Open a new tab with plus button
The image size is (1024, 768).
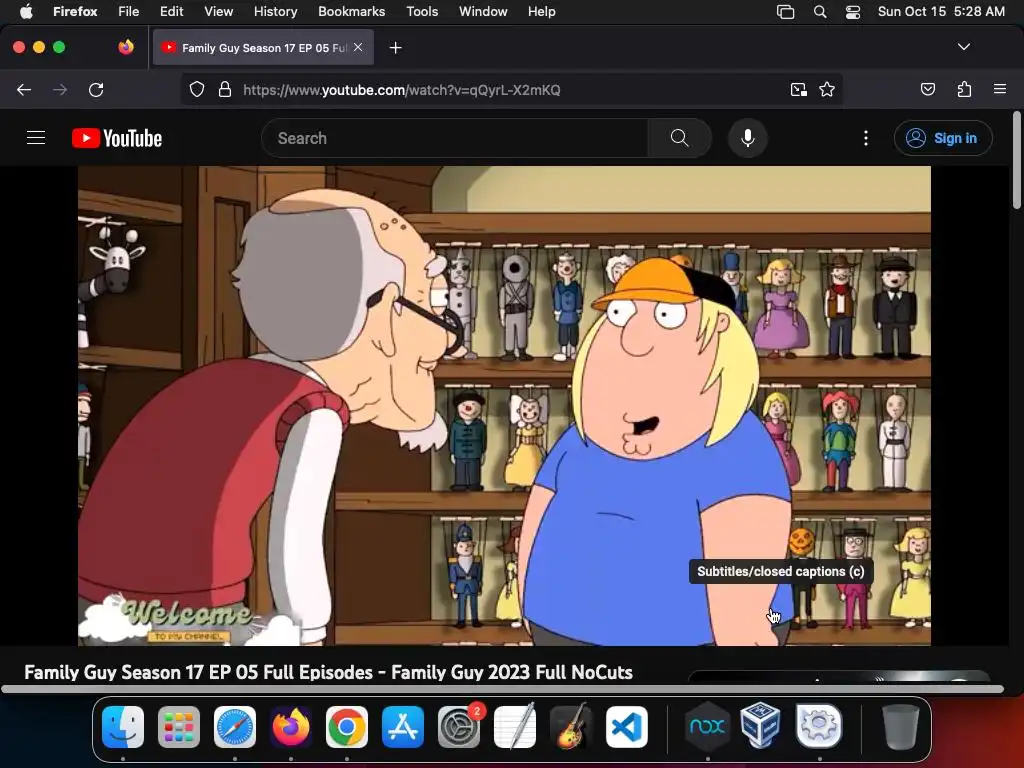tap(395, 48)
